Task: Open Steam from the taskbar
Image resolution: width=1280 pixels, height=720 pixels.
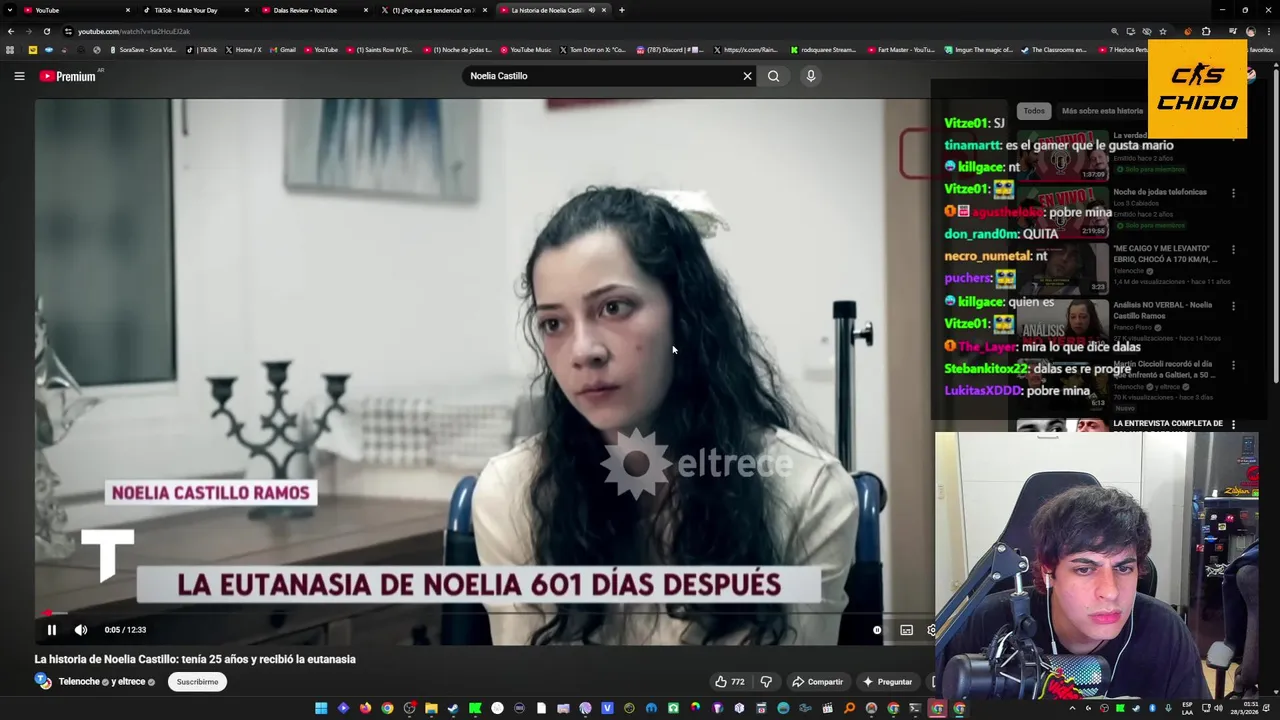Action: tap(453, 708)
